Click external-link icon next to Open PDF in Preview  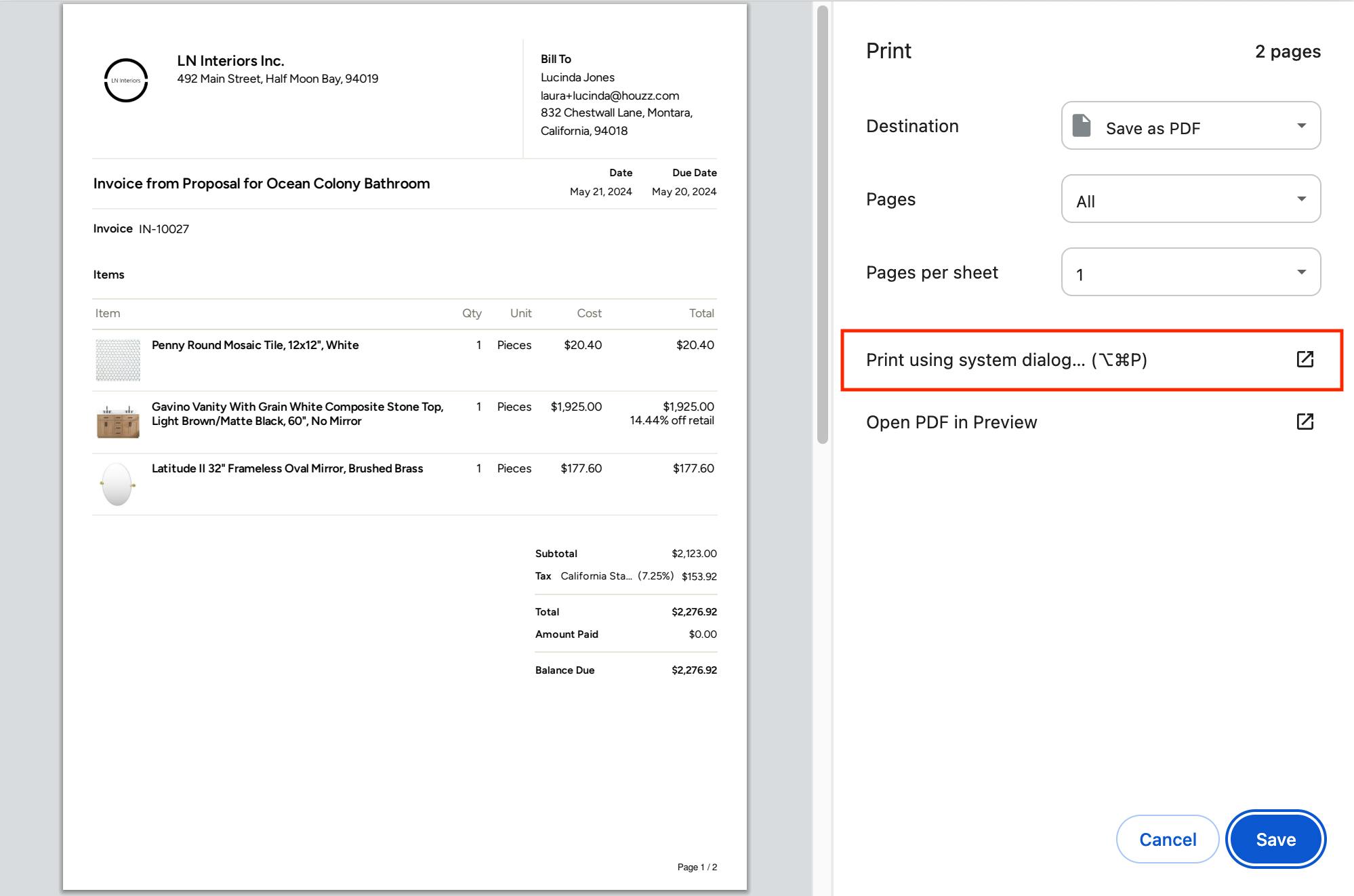click(x=1305, y=422)
